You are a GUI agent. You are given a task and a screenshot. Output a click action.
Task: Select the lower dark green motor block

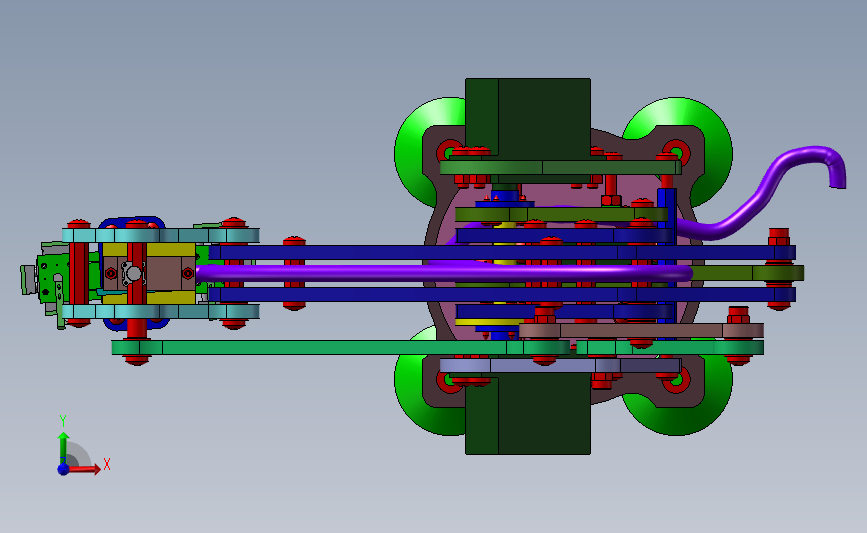(x=528, y=413)
